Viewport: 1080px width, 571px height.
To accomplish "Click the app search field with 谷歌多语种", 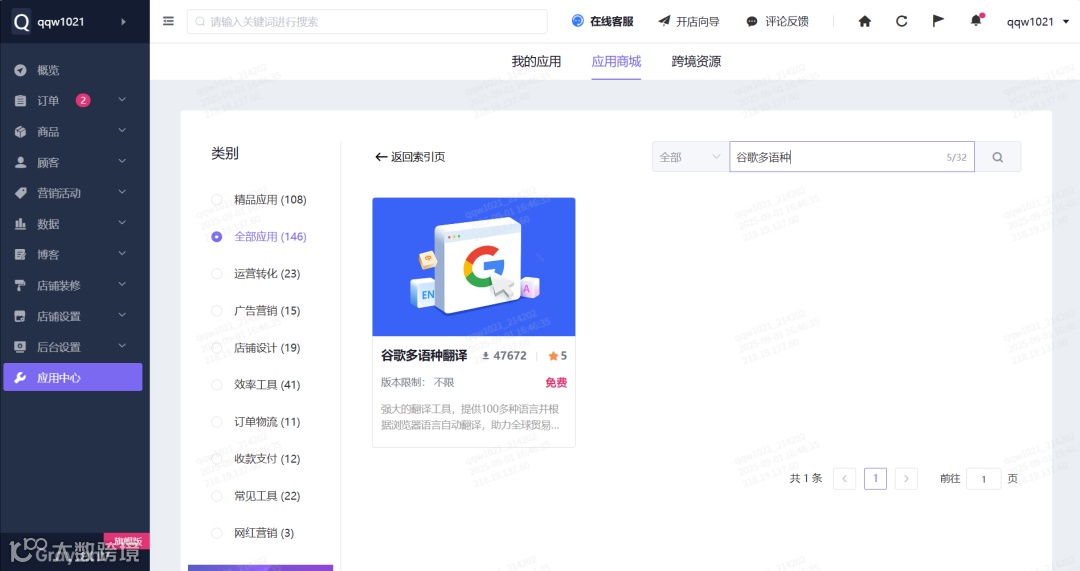I will click(852, 157).
